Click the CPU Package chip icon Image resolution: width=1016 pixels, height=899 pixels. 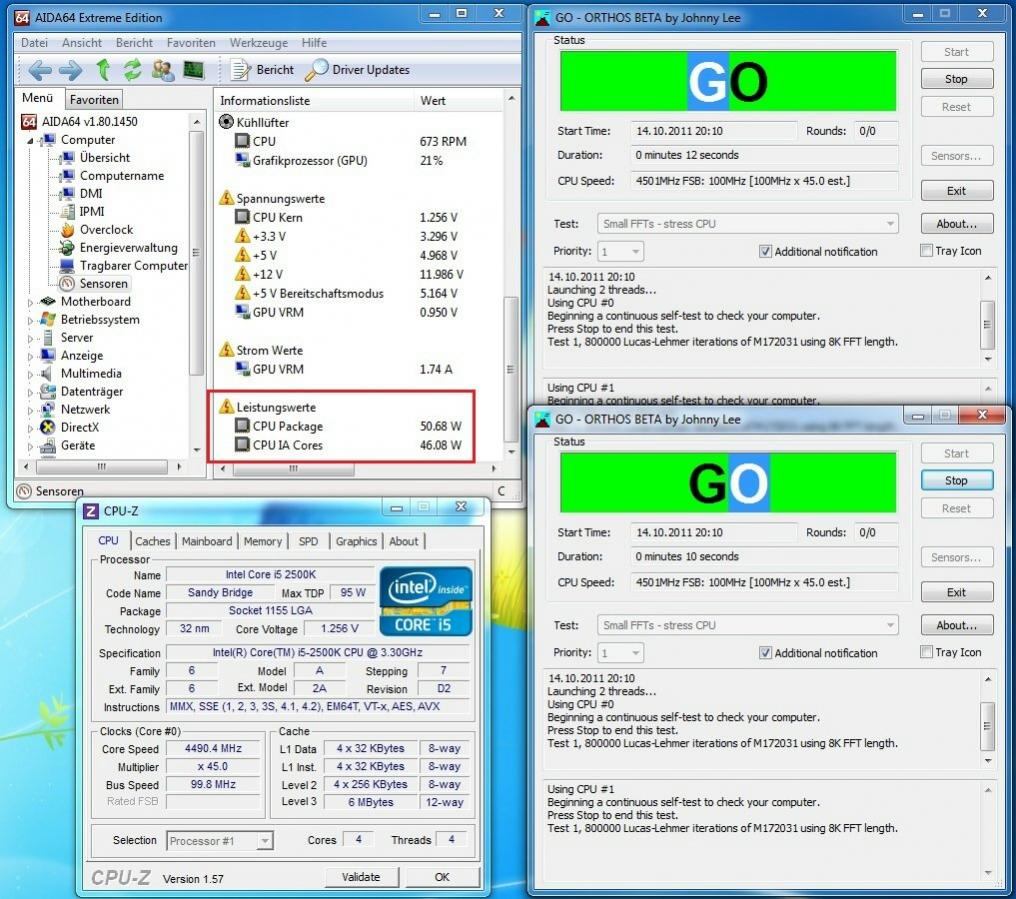coord(242,426)
